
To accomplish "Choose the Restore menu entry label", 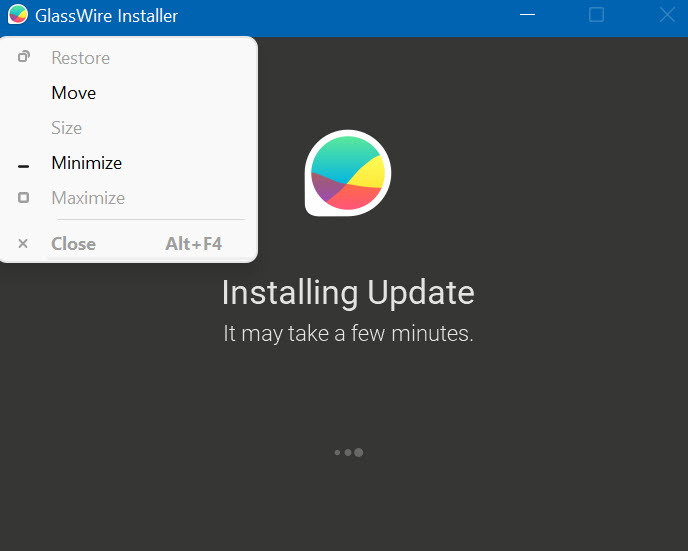I will click(80, 58).
